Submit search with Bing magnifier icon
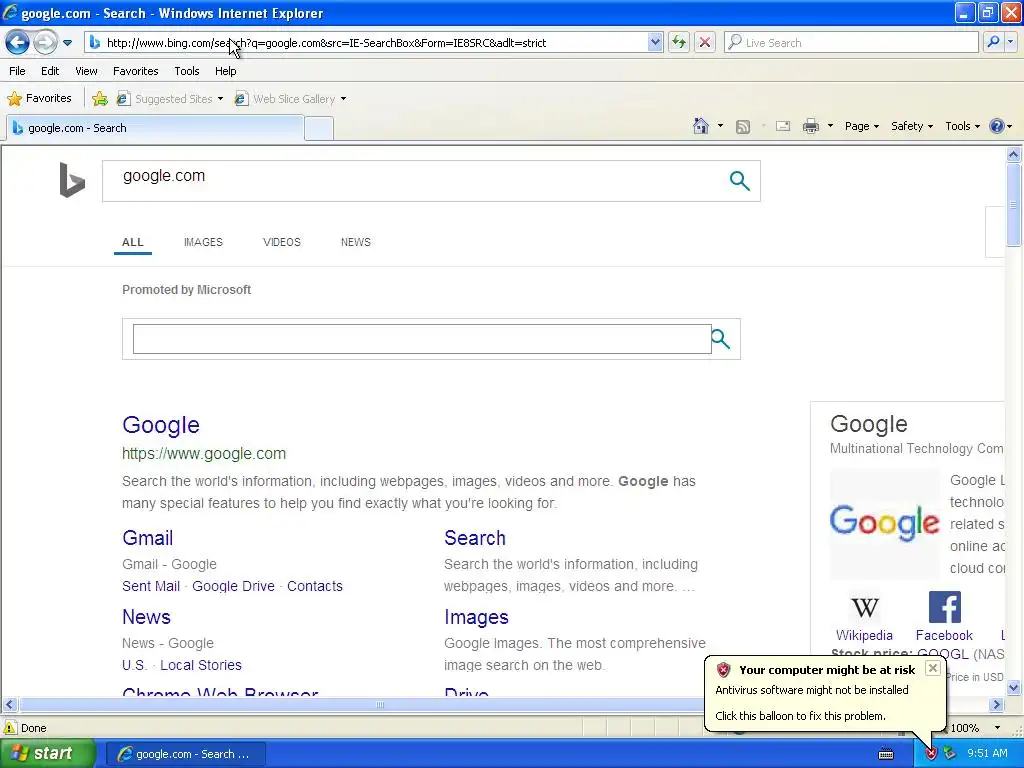Image resolution: width=1024 pixels, height=768 pixels. [739, 180]
